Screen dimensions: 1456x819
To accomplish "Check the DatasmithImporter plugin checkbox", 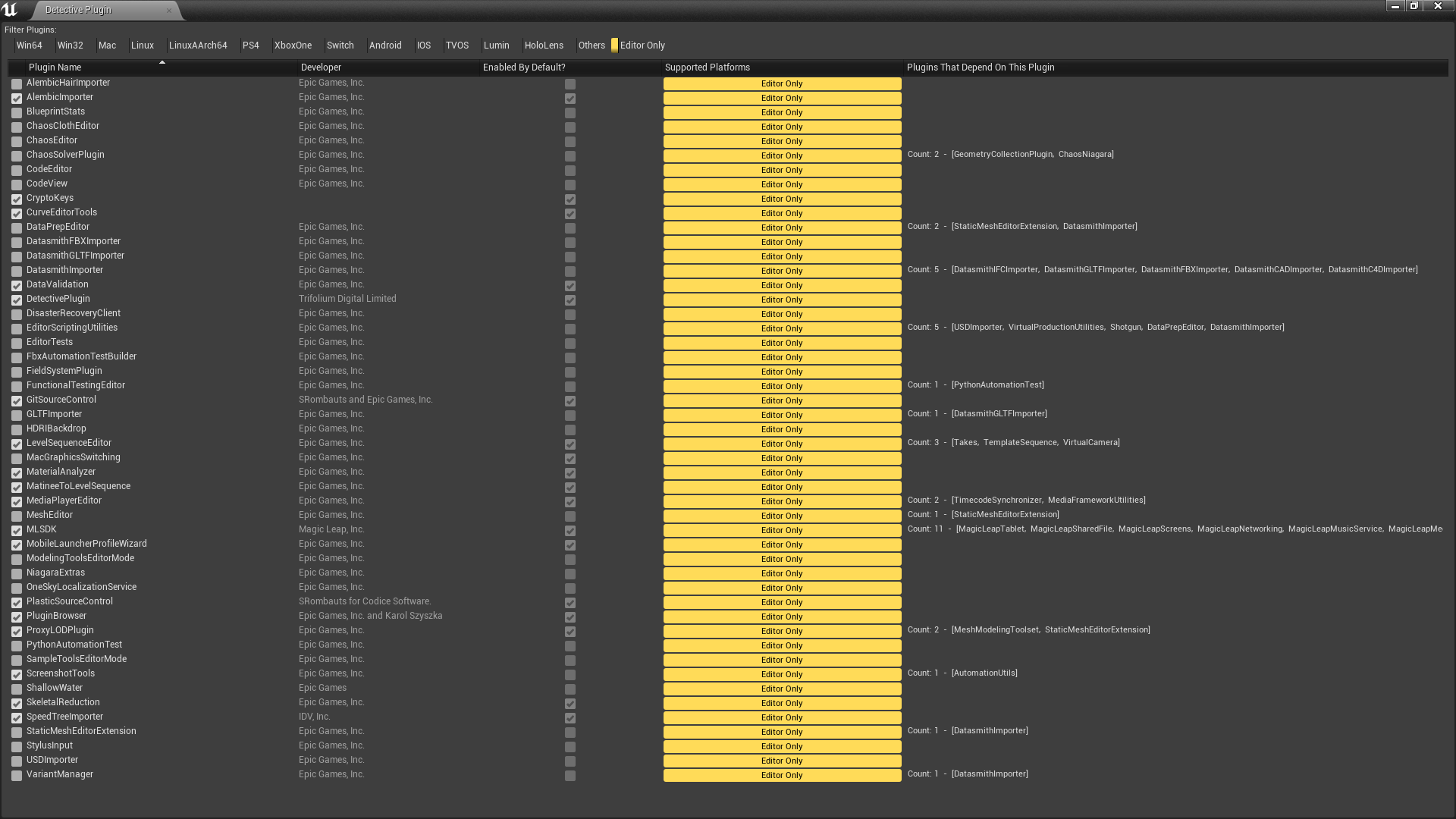I will (x=17, y=271).
